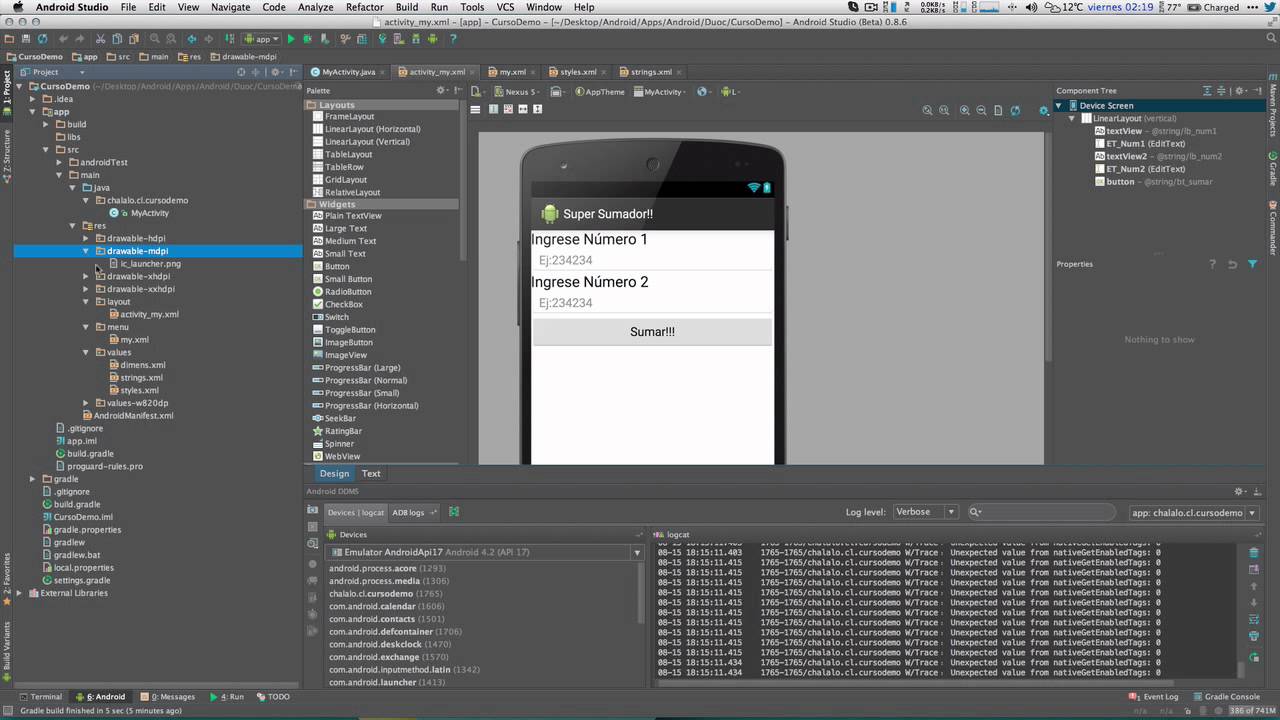Click the Palette panel settings gear
This screenshot has height=720, width=1280.
(x=441, y=90)
